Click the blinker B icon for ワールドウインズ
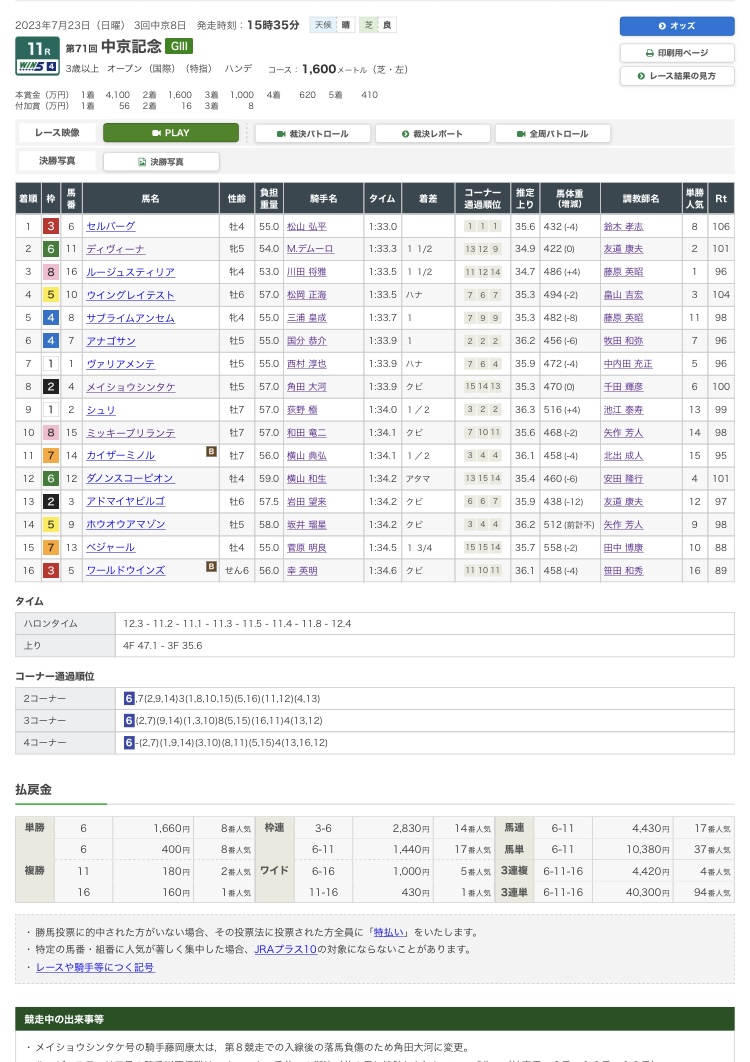This screenshot has height=1062, width=750. tap(211, 566)
